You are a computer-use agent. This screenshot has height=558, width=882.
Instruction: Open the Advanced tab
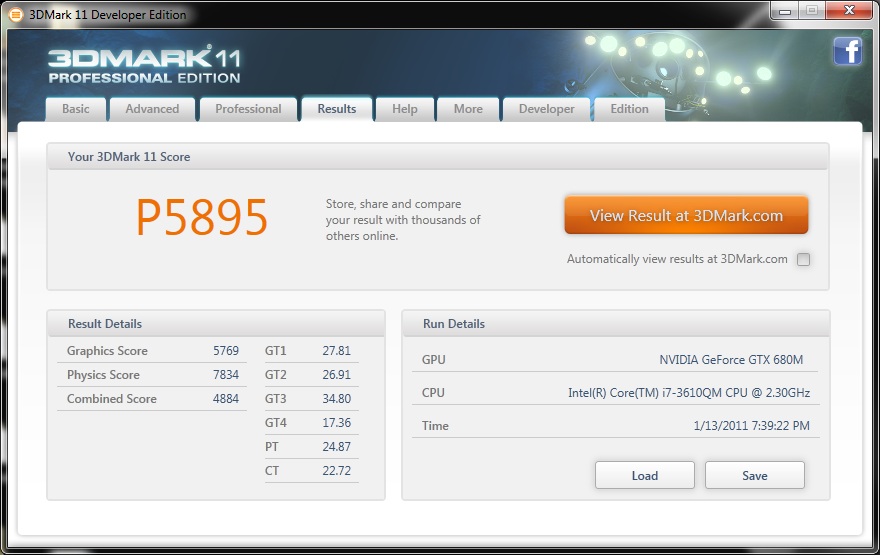(152, 109)
